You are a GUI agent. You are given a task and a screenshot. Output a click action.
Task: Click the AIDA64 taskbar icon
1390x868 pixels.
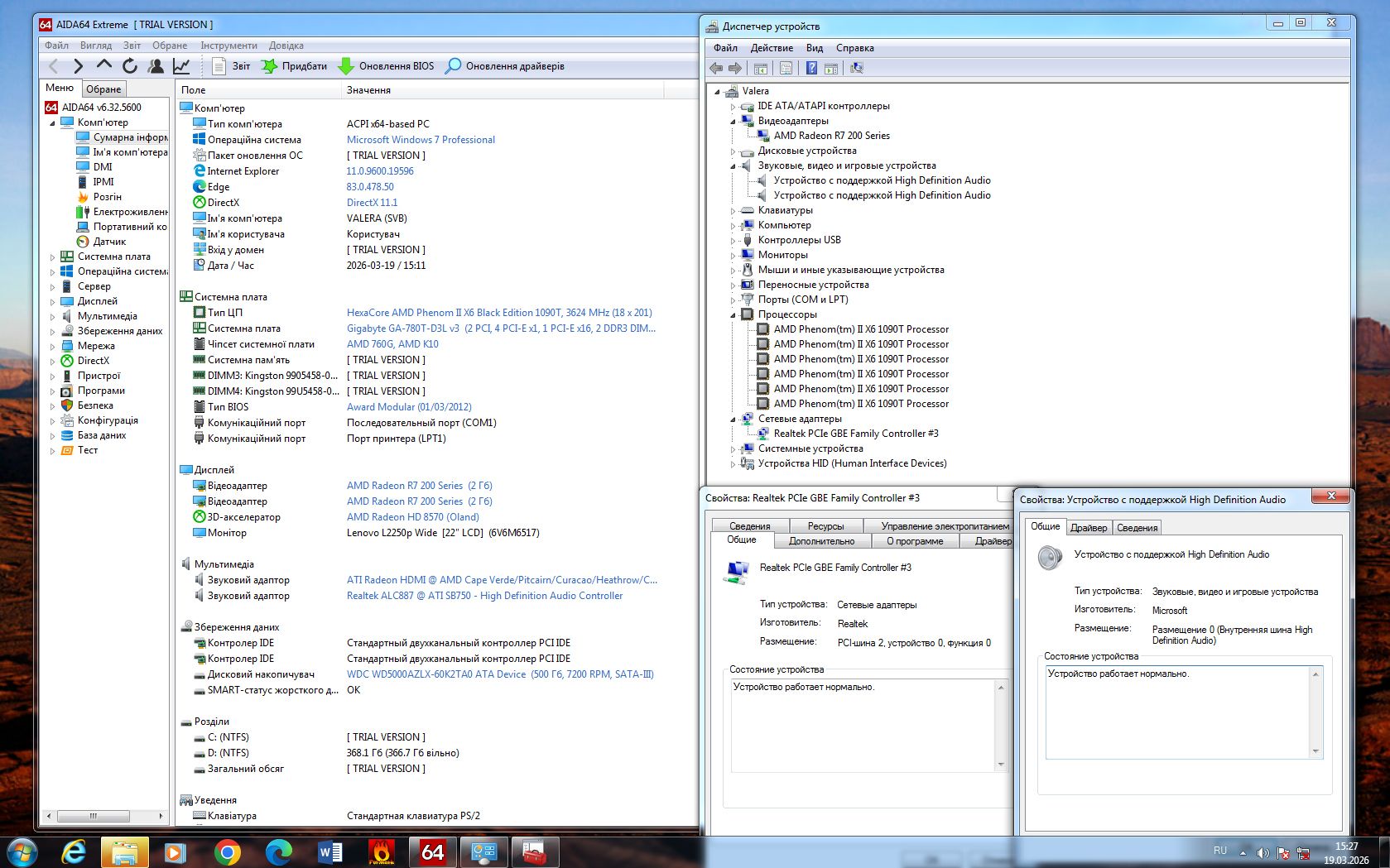point(433,851)
